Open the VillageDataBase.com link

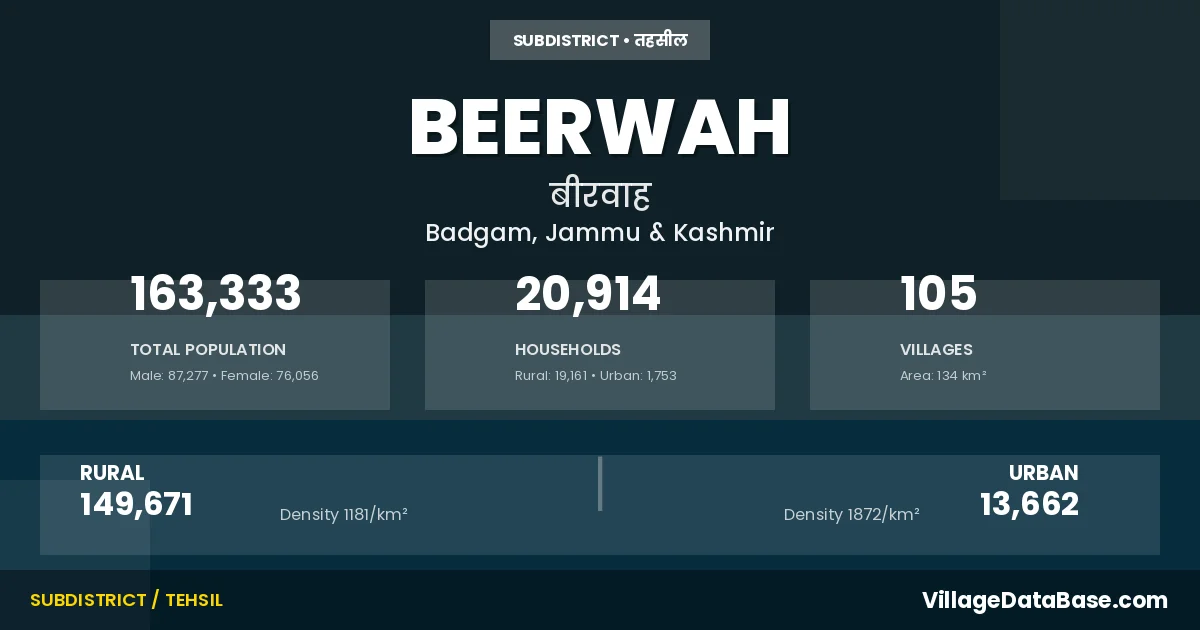tap(1044, 600)
